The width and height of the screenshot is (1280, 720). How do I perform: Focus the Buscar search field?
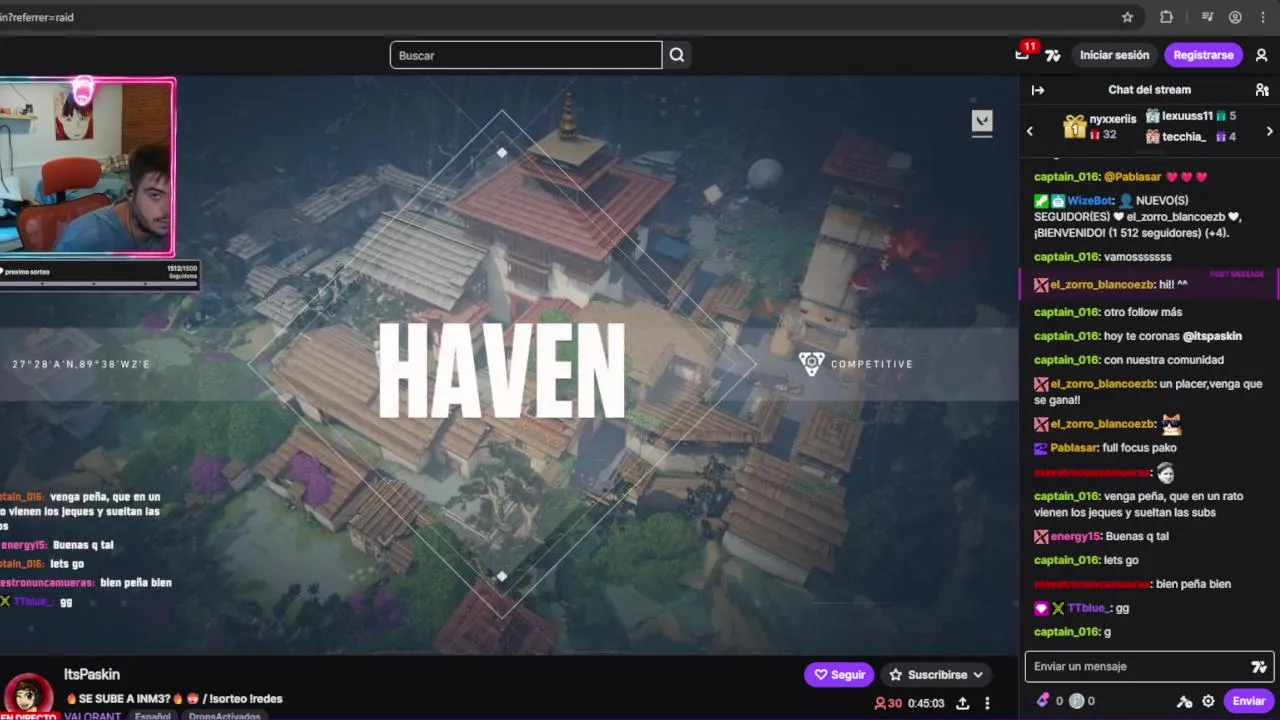tap(526, 55)
